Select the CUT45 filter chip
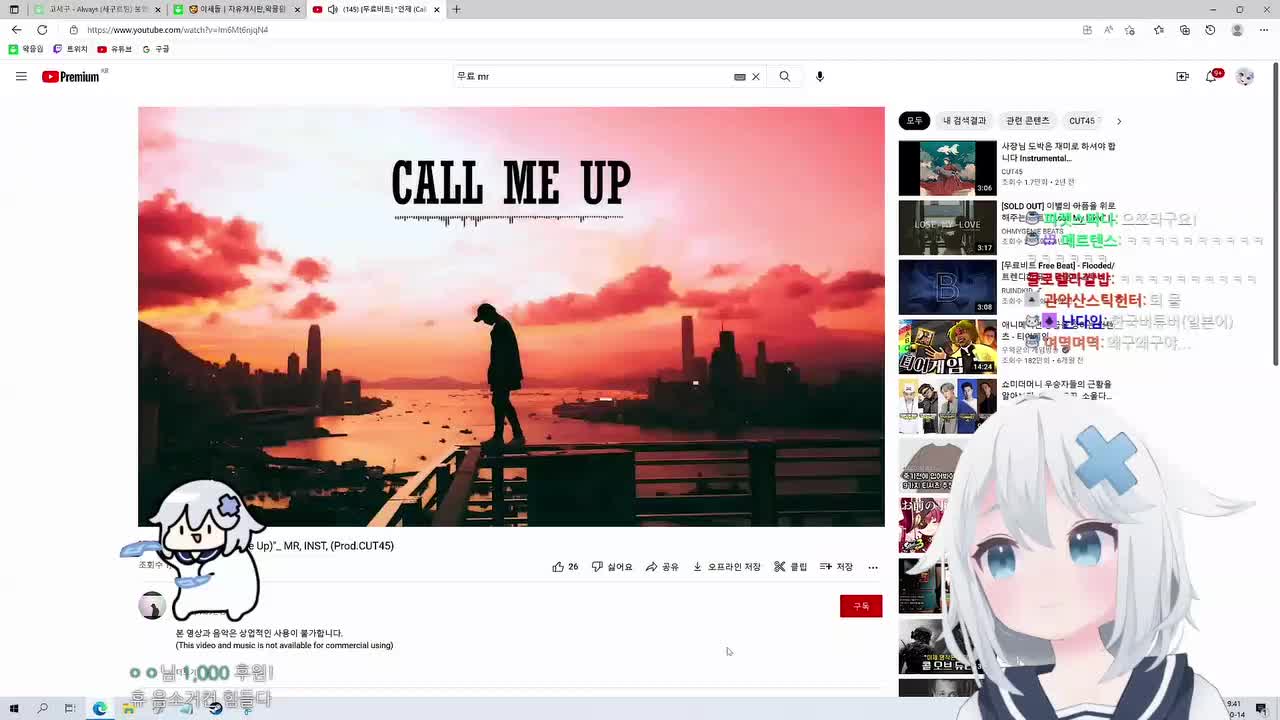 point(1082,121)
